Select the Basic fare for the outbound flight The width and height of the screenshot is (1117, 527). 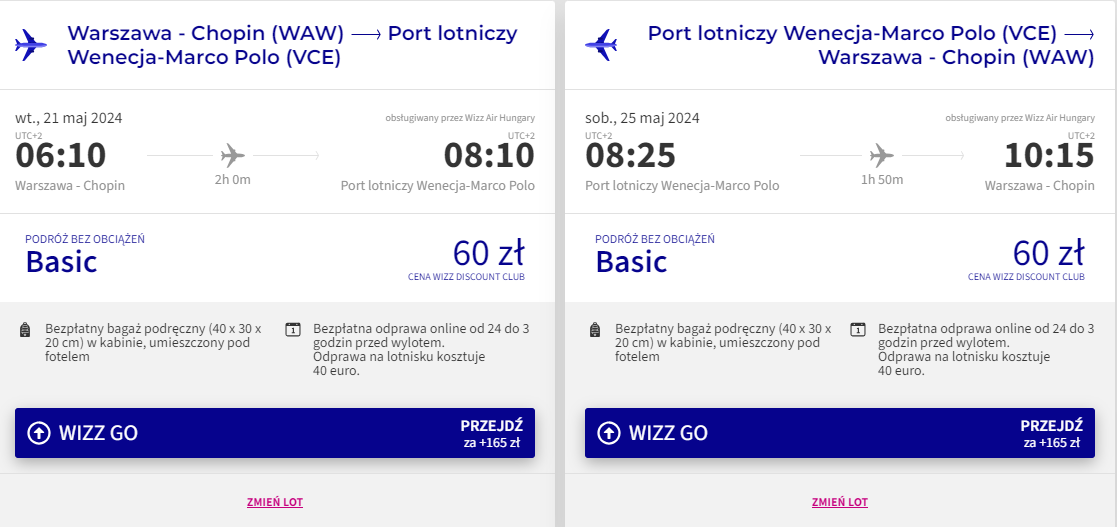tap(61, 262)
